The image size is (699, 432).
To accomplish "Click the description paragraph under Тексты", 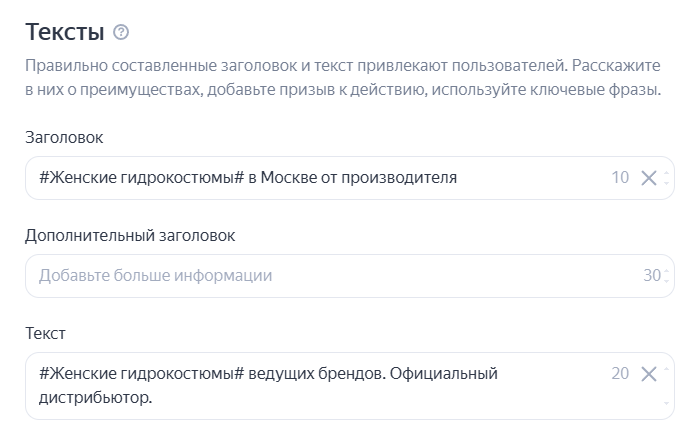I will 342,77.
